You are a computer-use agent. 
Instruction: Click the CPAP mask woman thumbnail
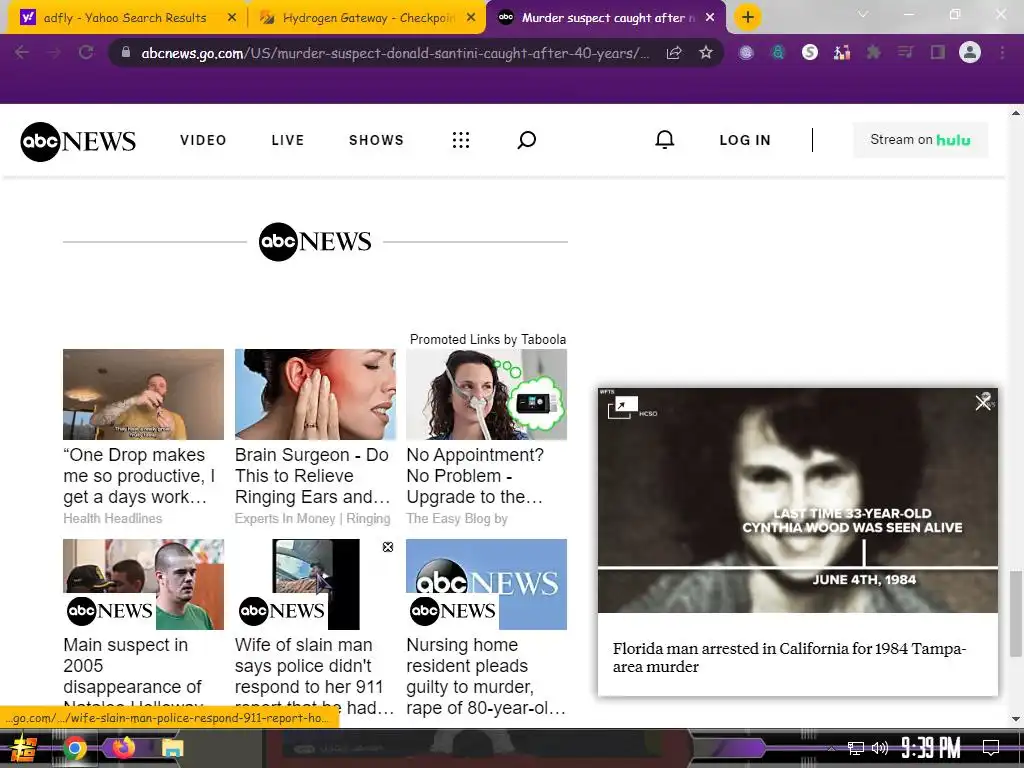click(x=487, y=394)
